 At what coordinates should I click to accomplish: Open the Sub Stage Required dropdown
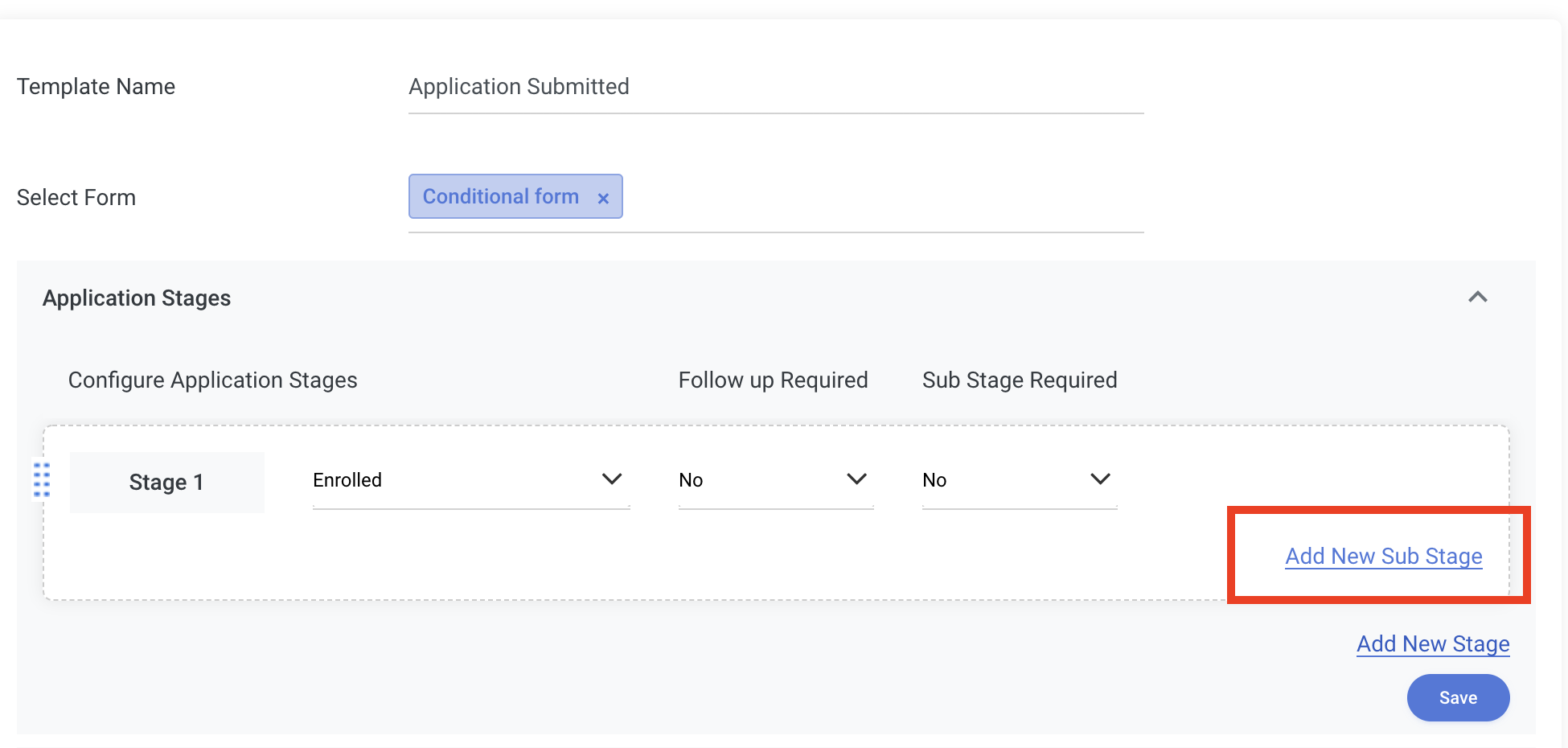[x=1020, y=480]
